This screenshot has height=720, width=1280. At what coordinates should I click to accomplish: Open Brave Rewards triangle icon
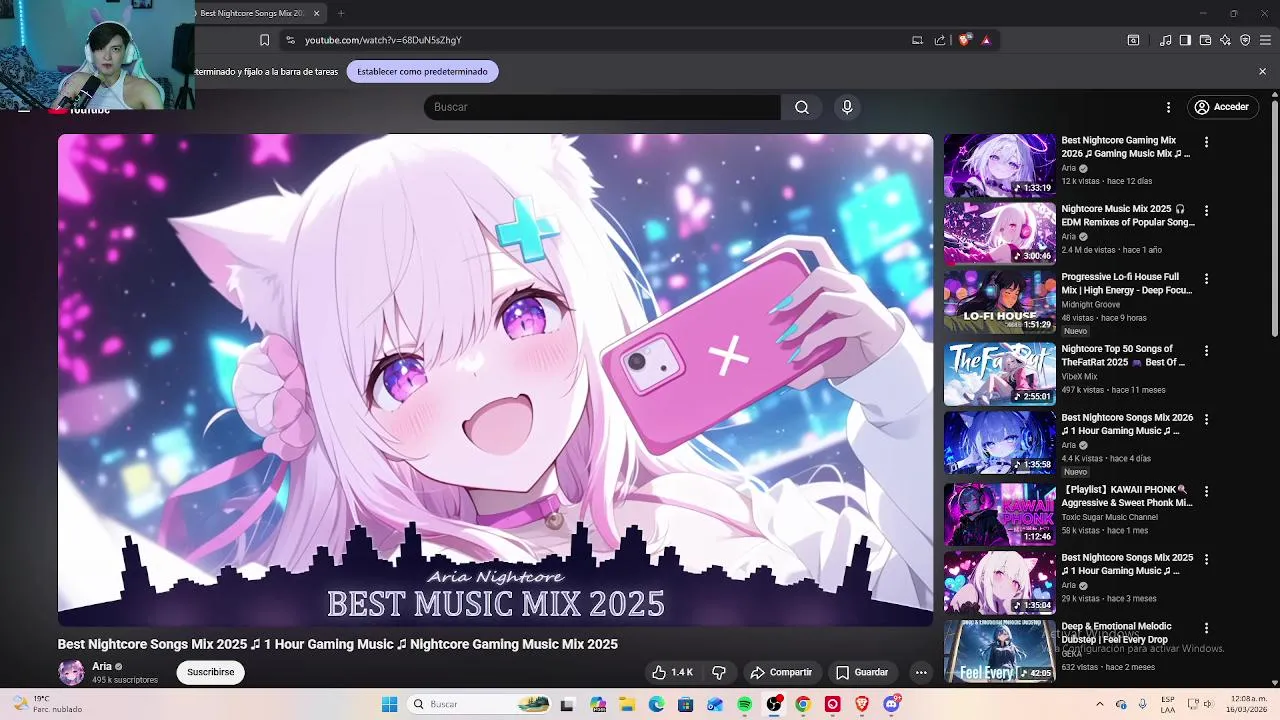point(986,40)
